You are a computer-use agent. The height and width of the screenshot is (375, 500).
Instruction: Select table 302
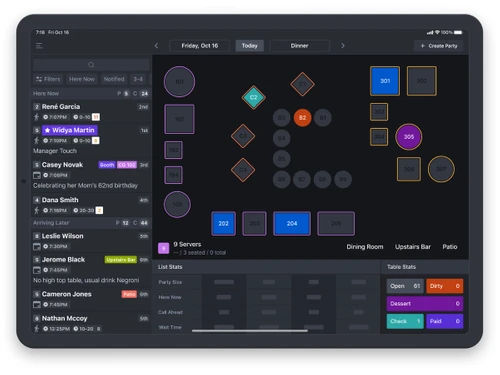pyautogui.click(x=422, y=81)
